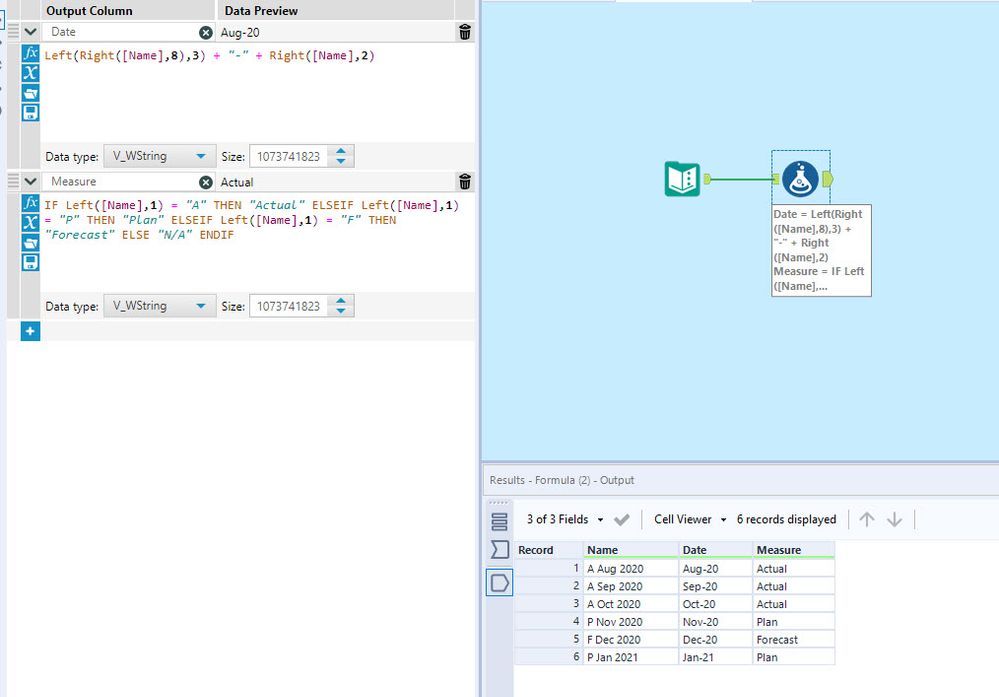The width and height of the screenshot is (999, 697).
Task: Open recent expressions folder for Measure expression
Action: (30, 242)
